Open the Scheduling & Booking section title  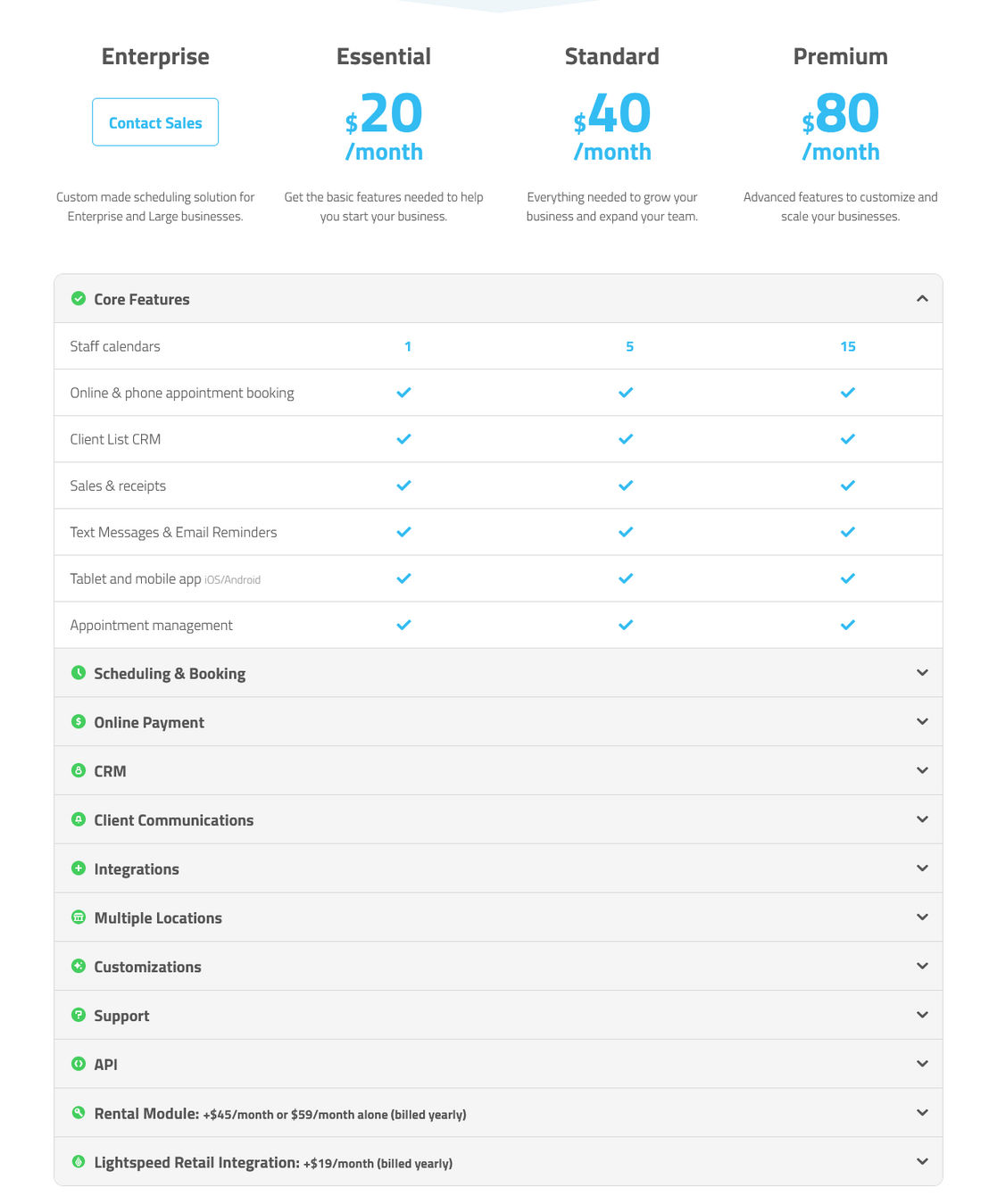click(170, 673)
